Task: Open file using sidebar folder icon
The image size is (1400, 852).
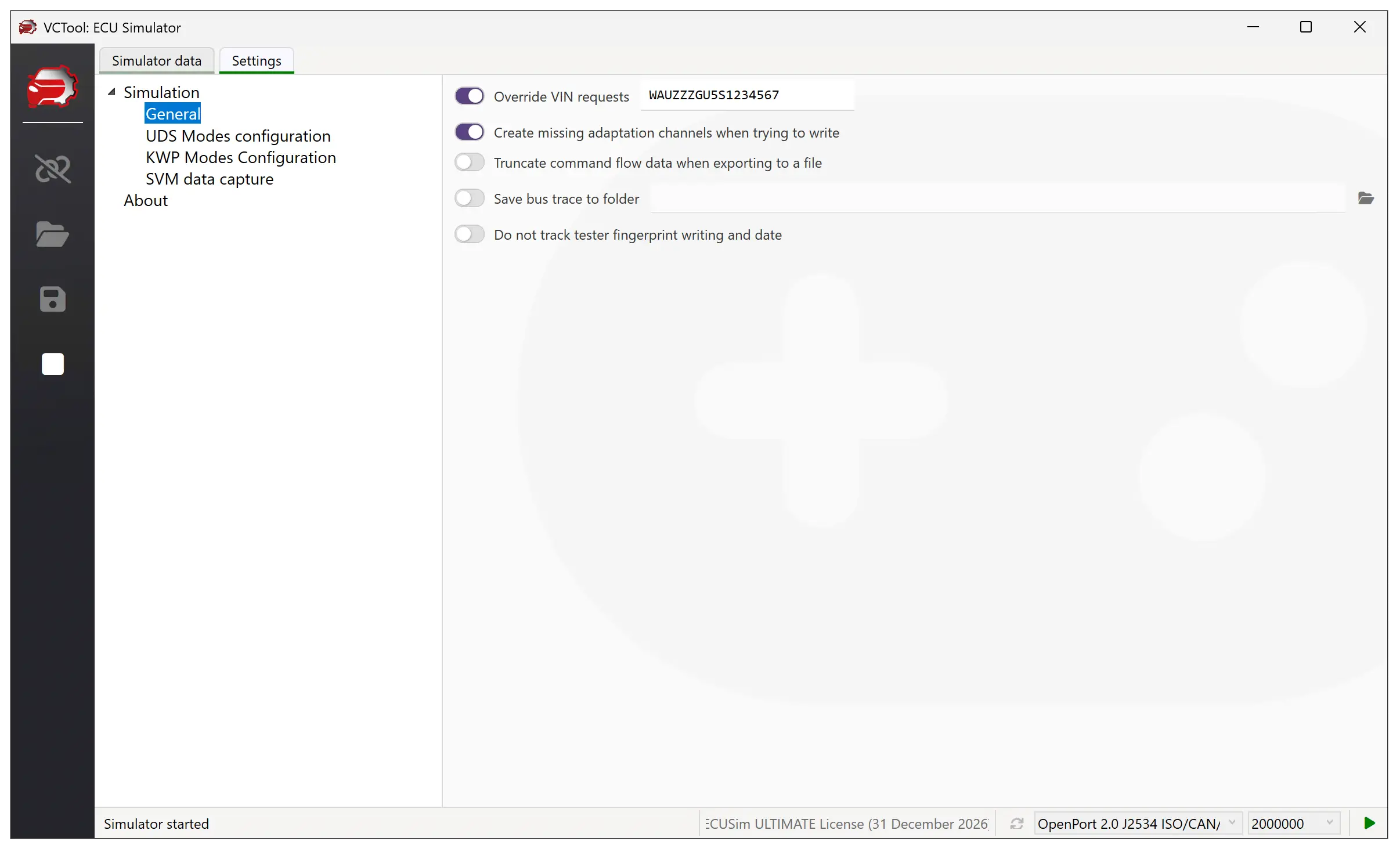Action: pos(52,234)
